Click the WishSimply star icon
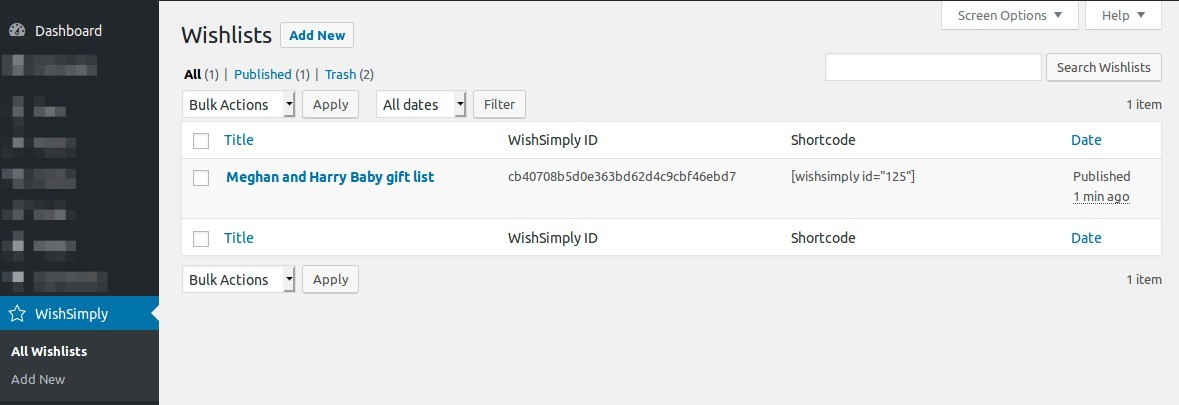The width and height of the screenshot is (1179, 405). [17, 314]
